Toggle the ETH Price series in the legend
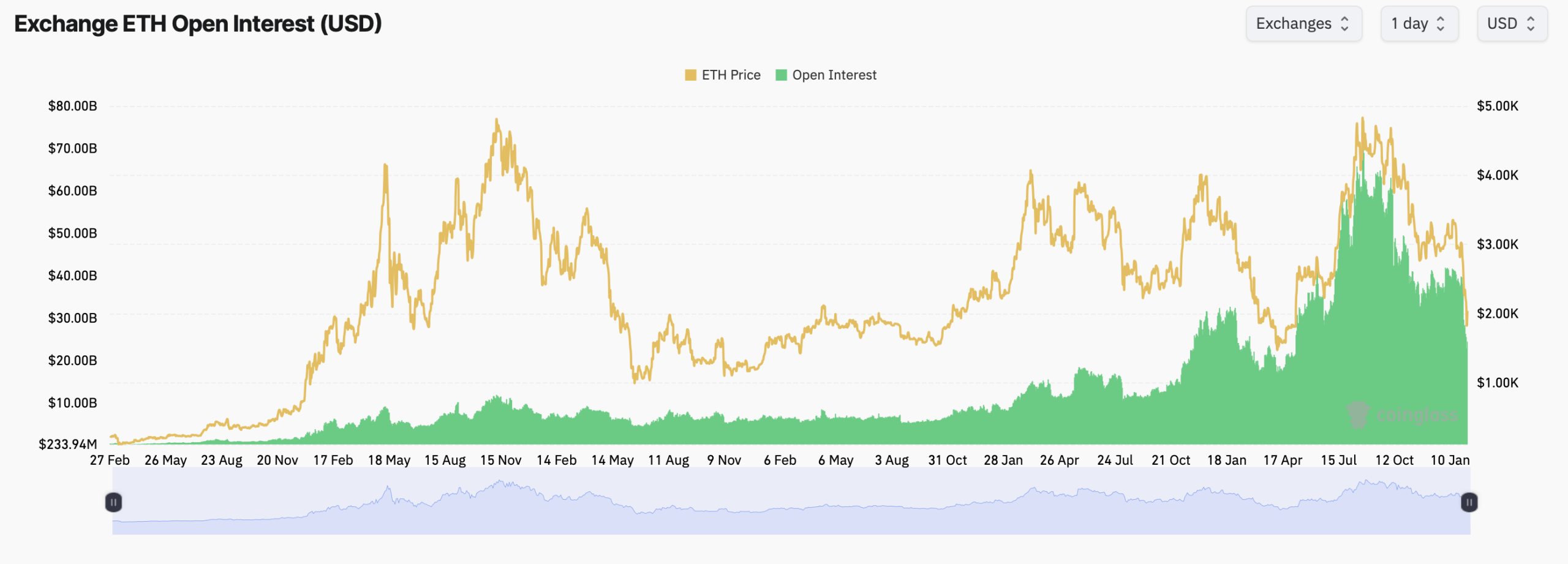This screenshot has height=564, width=1568. (x=730, y=75)
